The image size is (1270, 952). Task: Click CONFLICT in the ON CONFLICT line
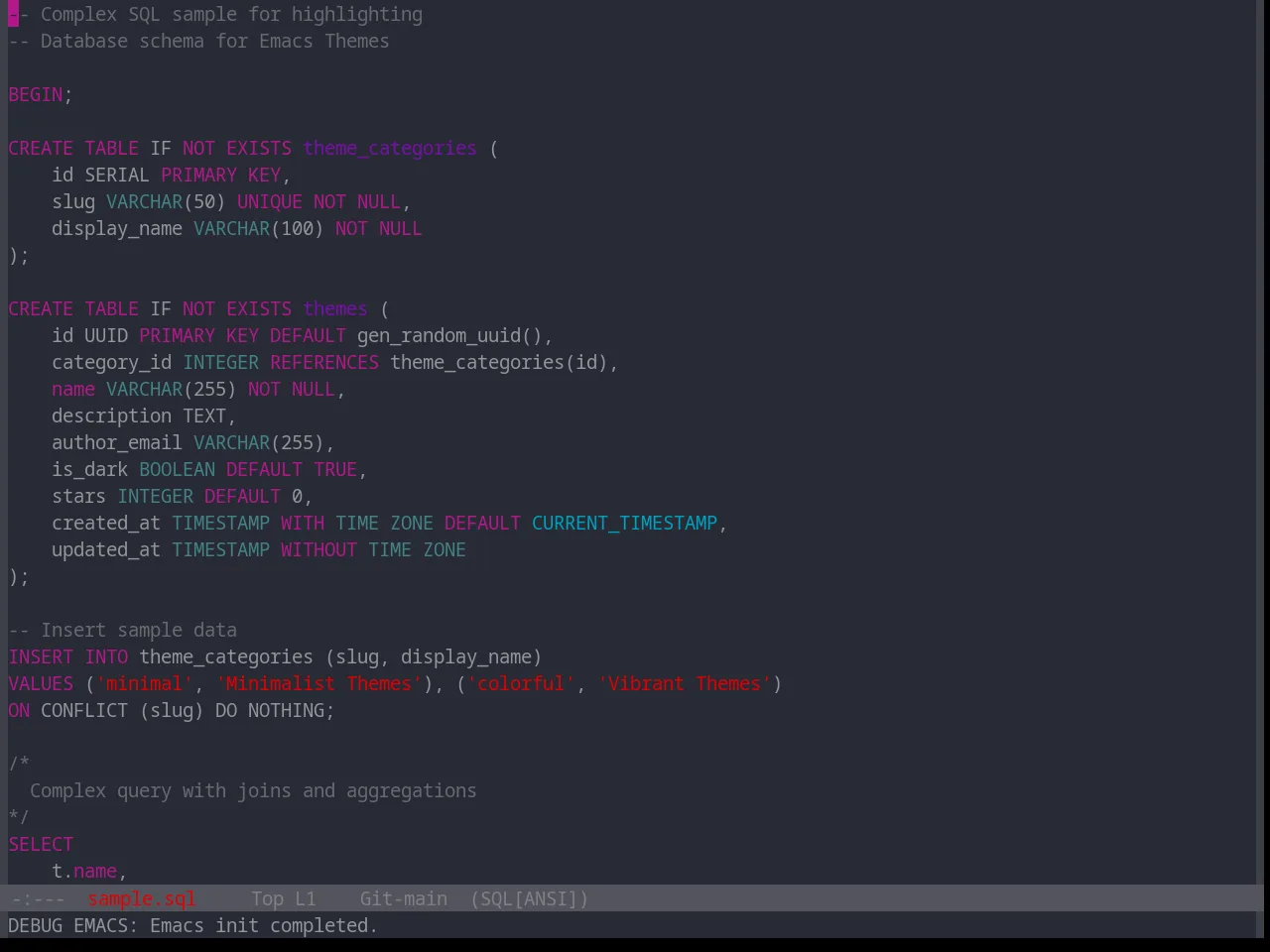84,710
